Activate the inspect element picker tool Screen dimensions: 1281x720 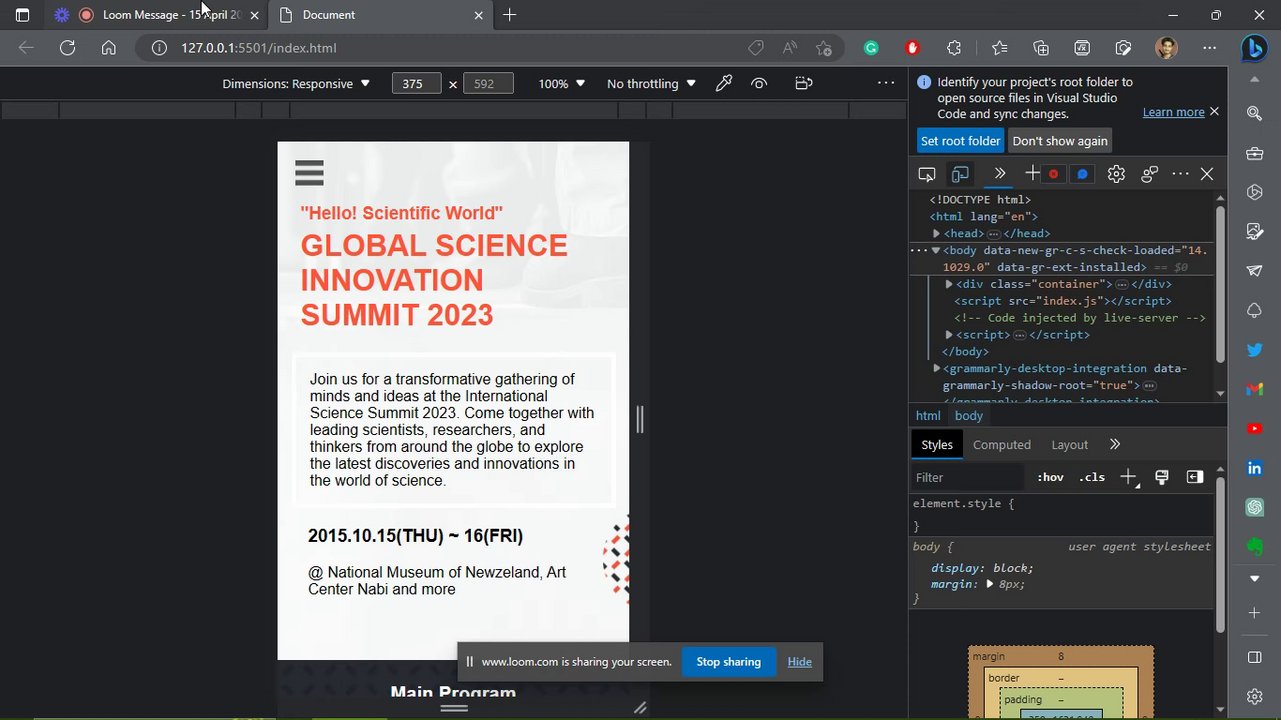pyautogui.click(x=927, y=174)
